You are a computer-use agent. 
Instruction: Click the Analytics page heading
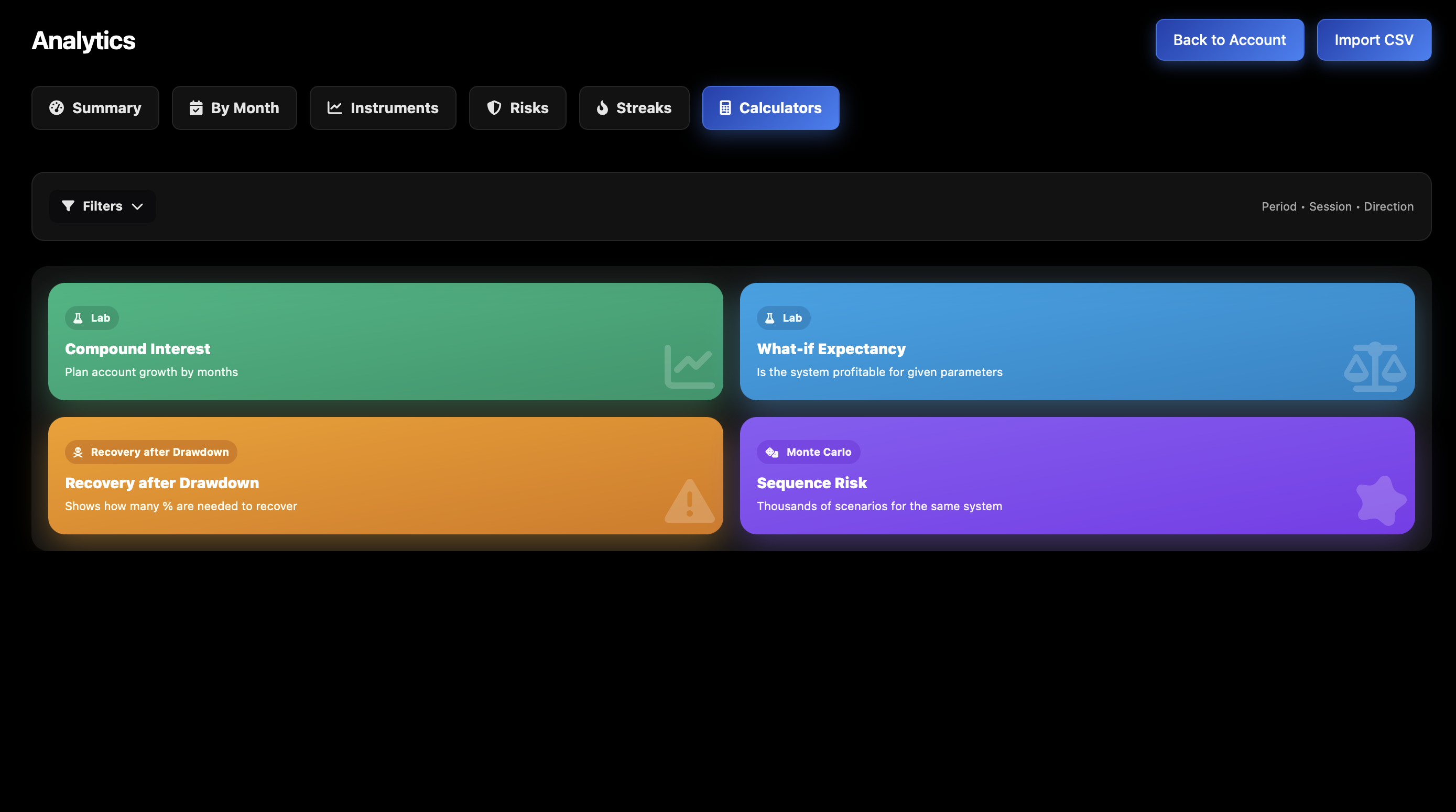[x=84, y=41]
